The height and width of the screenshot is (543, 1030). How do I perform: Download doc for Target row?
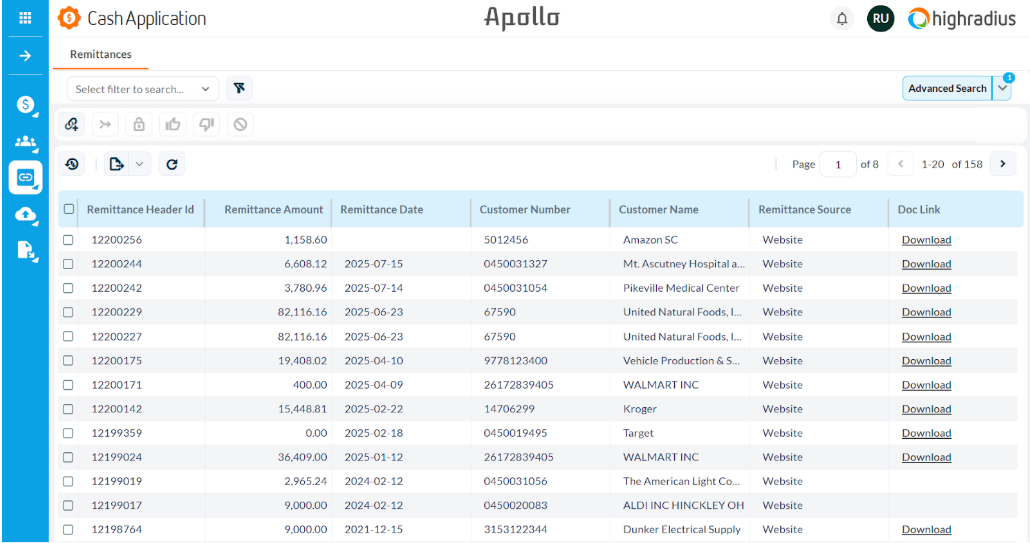(926, 433)
